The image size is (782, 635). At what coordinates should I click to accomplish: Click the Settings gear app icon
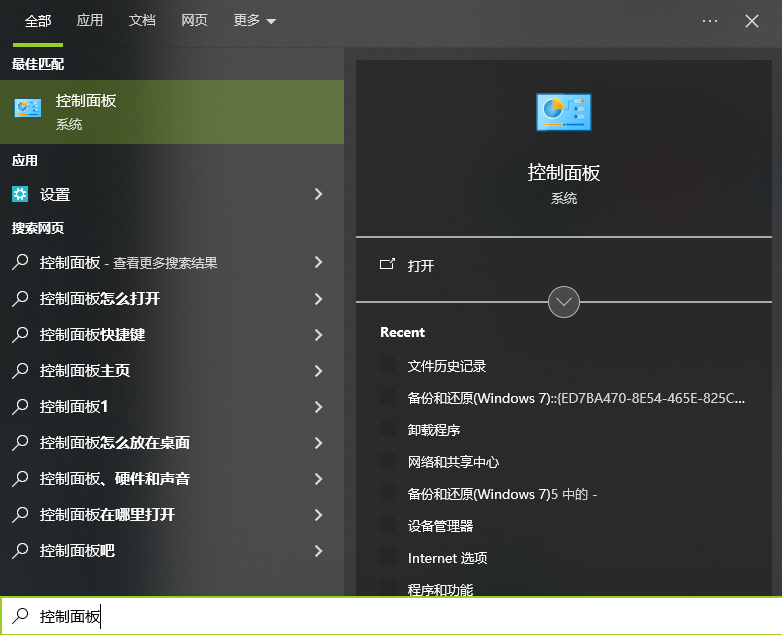pos(20,194)
